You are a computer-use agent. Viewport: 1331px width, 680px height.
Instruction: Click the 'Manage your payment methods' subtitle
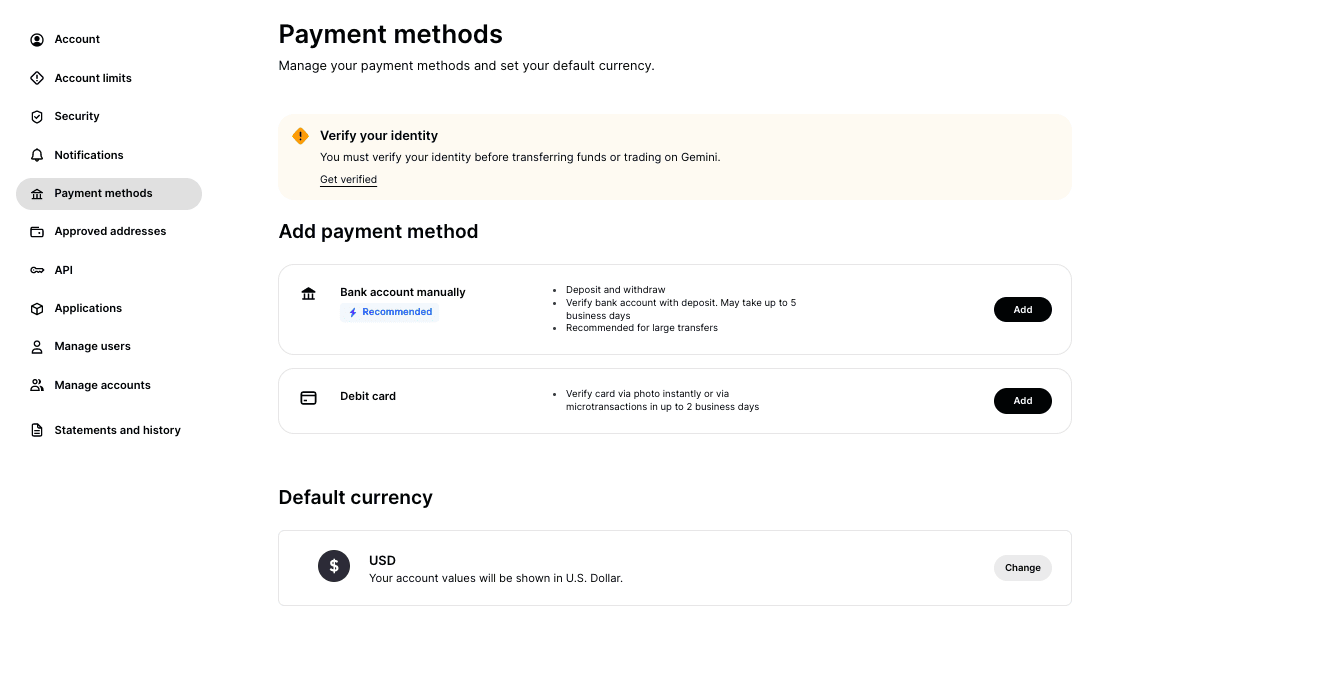pyautogui.click(x=466, y=66)
